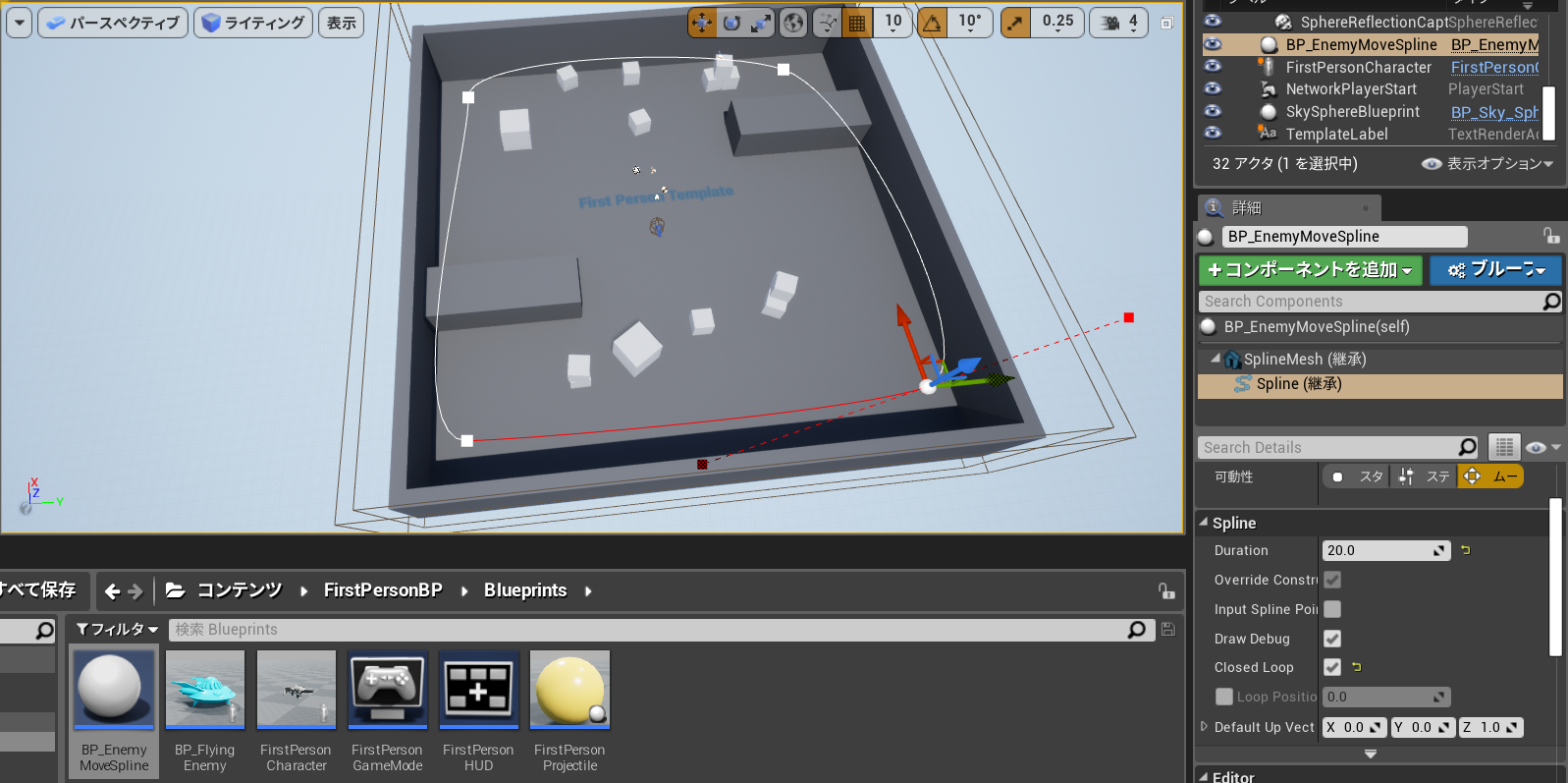
Task: Click the コンテンツ breadcrumb folder
Action: 239,590
